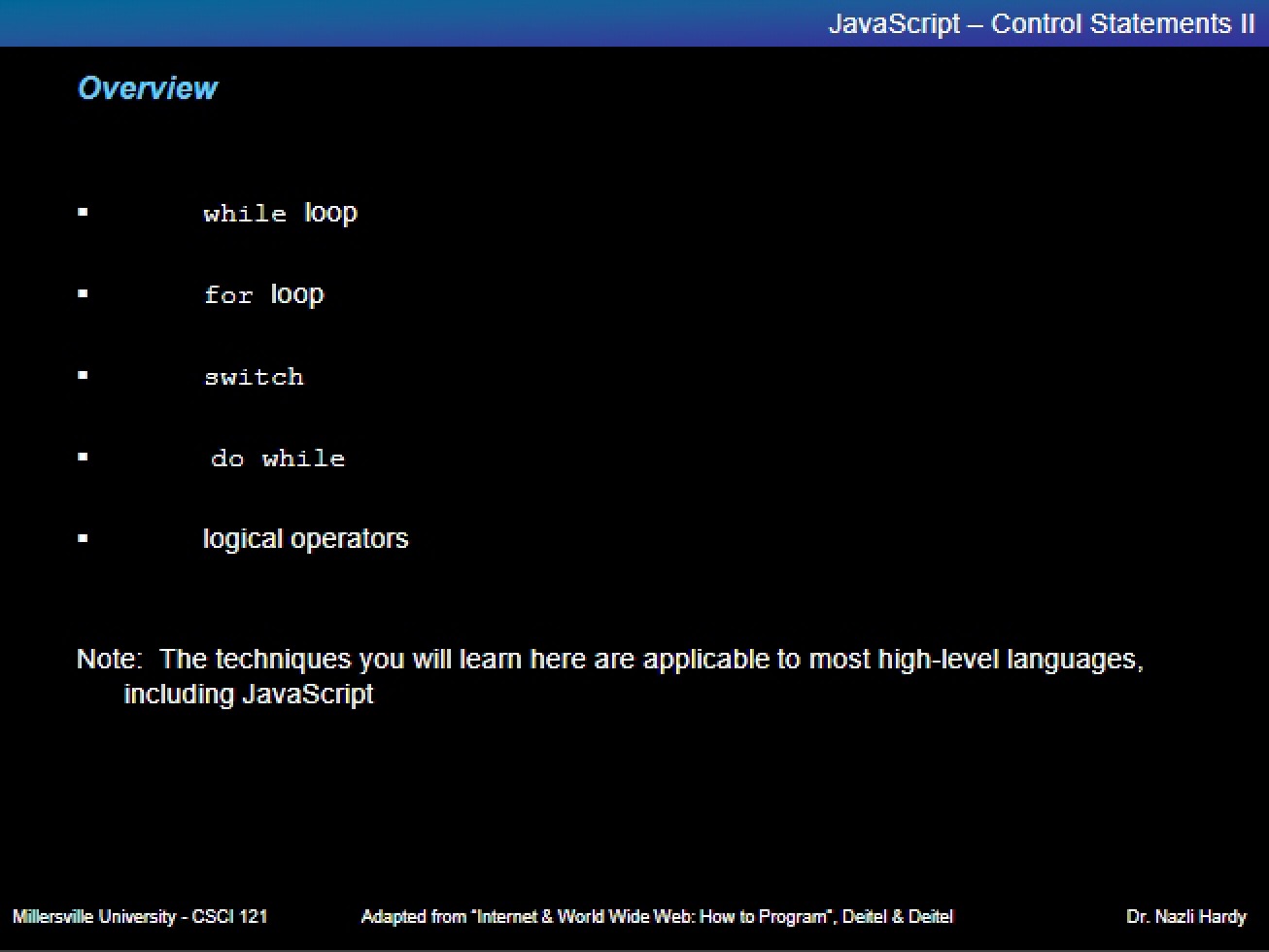Click the note starting 'Note: The techniques'
This screenshot has height=952, width=1269.
tap(610, 676)
